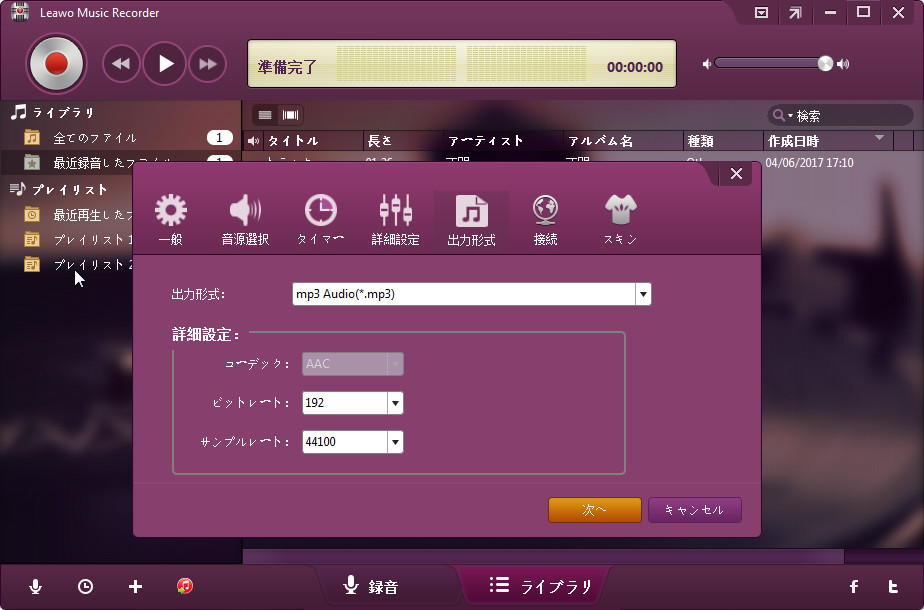Open the title bar dropdown menu icon
The image size is (924, 610).
pos(761,12)
